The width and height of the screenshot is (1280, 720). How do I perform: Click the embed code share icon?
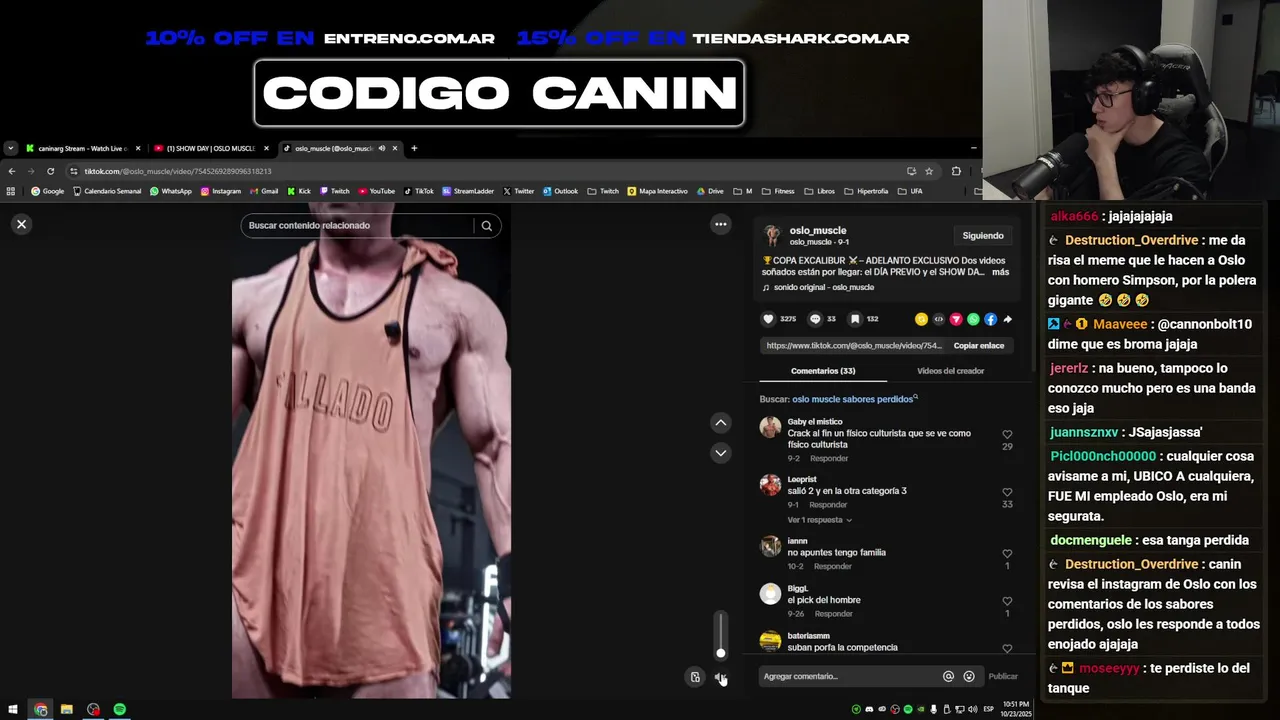(938, 319)
